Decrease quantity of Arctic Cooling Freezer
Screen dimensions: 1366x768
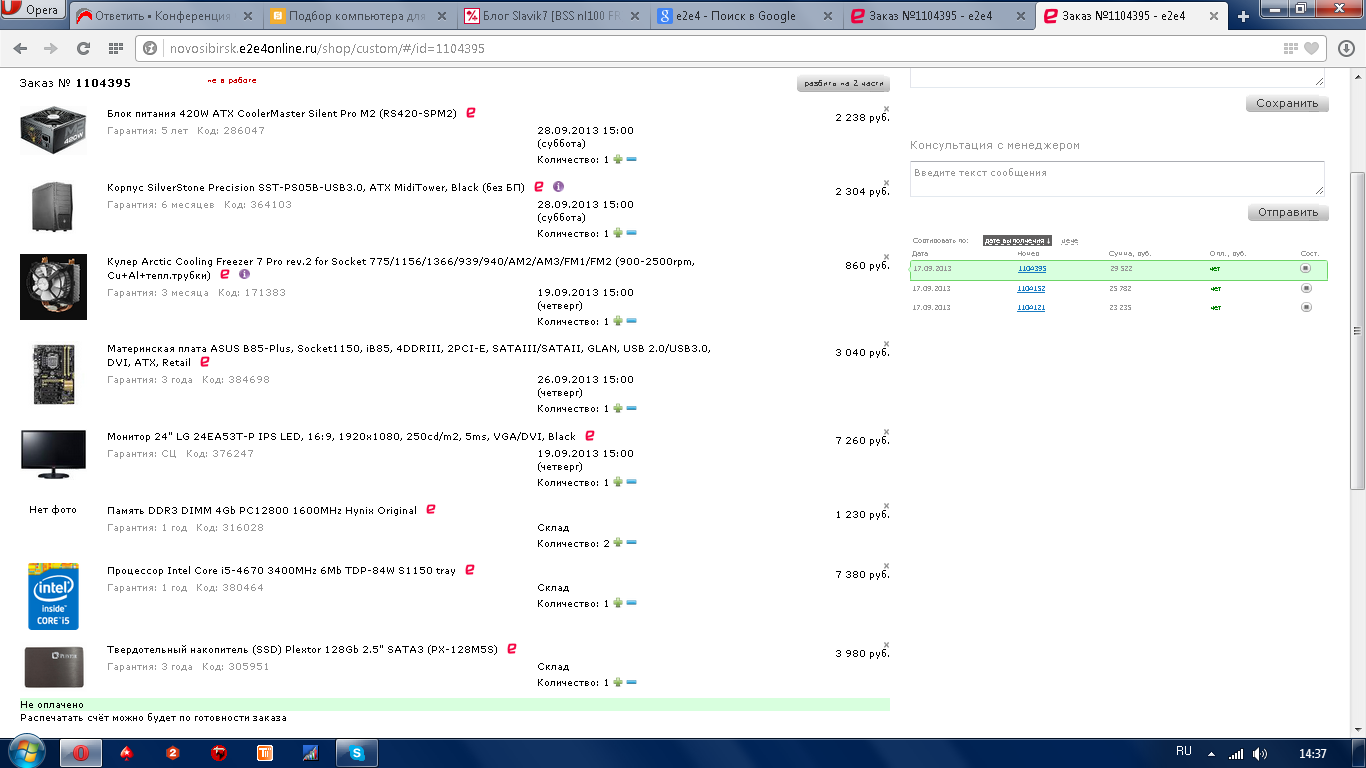(x=632, y=321)
